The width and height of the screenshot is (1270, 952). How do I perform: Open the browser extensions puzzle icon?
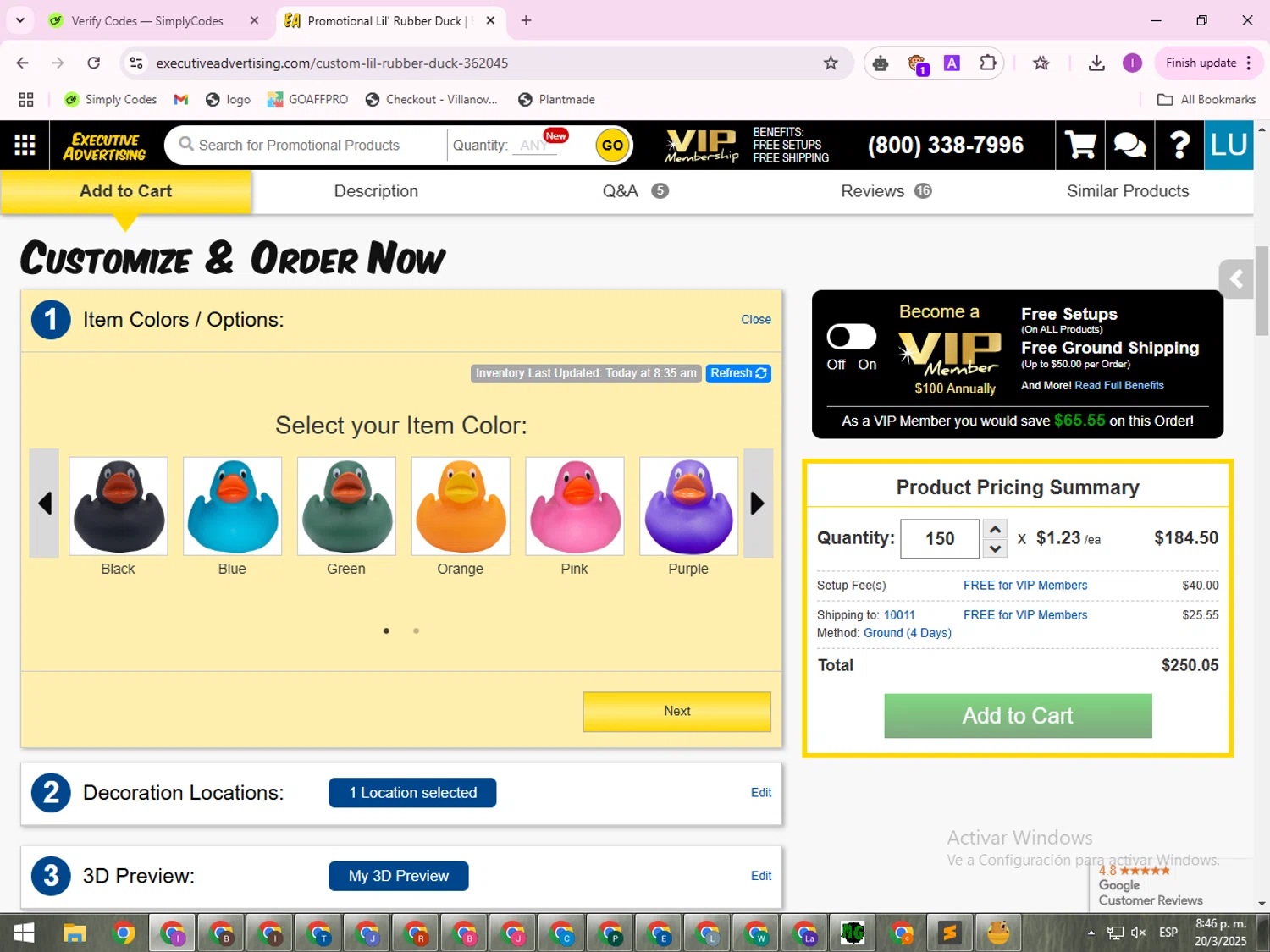[x=987, y=63]
